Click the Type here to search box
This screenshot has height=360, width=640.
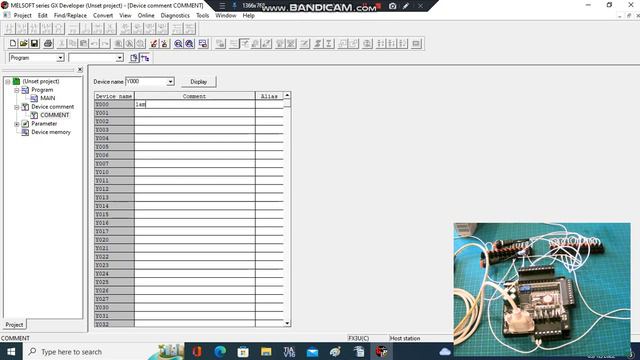[94, 351]
